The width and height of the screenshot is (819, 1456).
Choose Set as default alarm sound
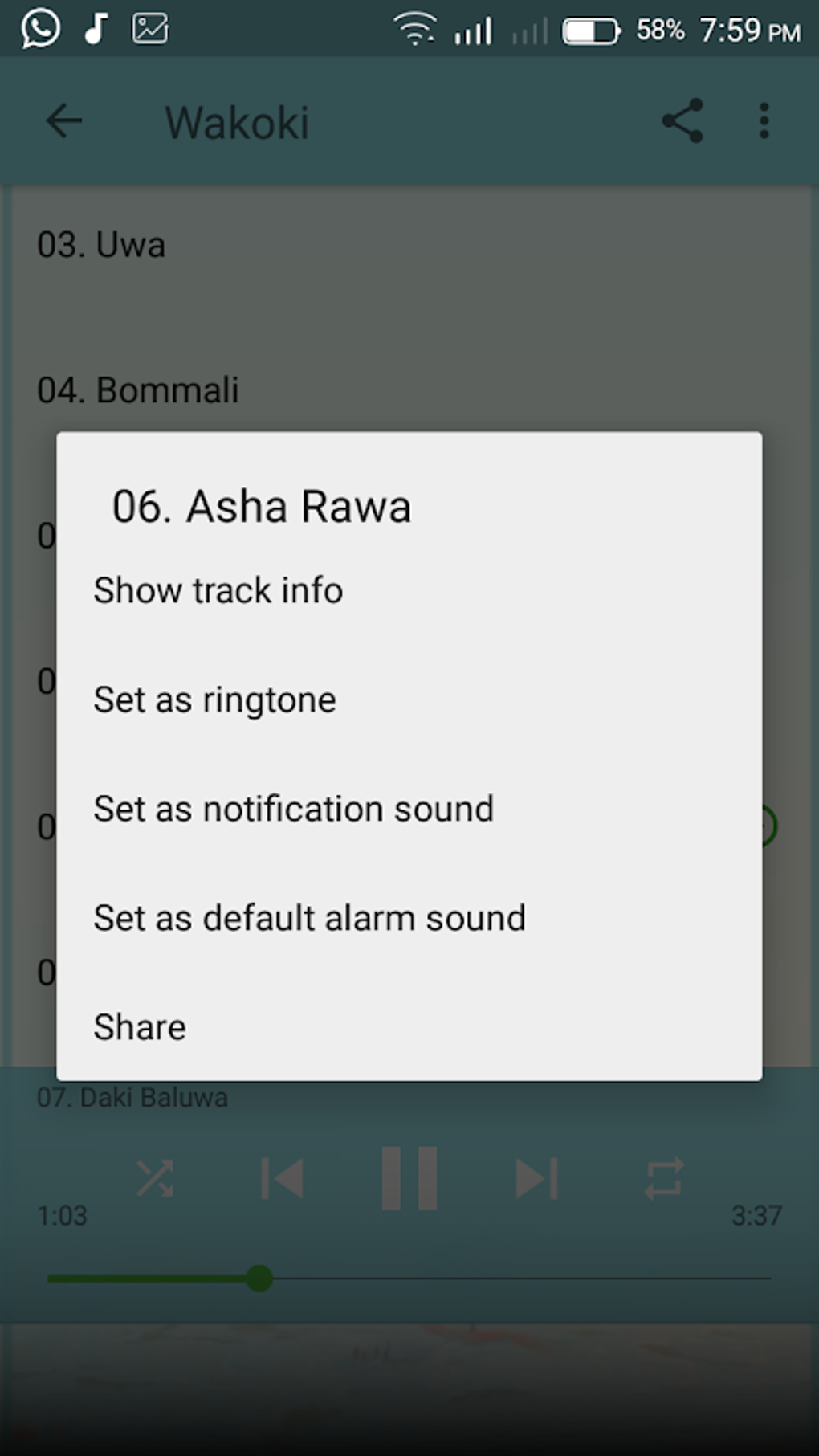(x=310, y=918)
